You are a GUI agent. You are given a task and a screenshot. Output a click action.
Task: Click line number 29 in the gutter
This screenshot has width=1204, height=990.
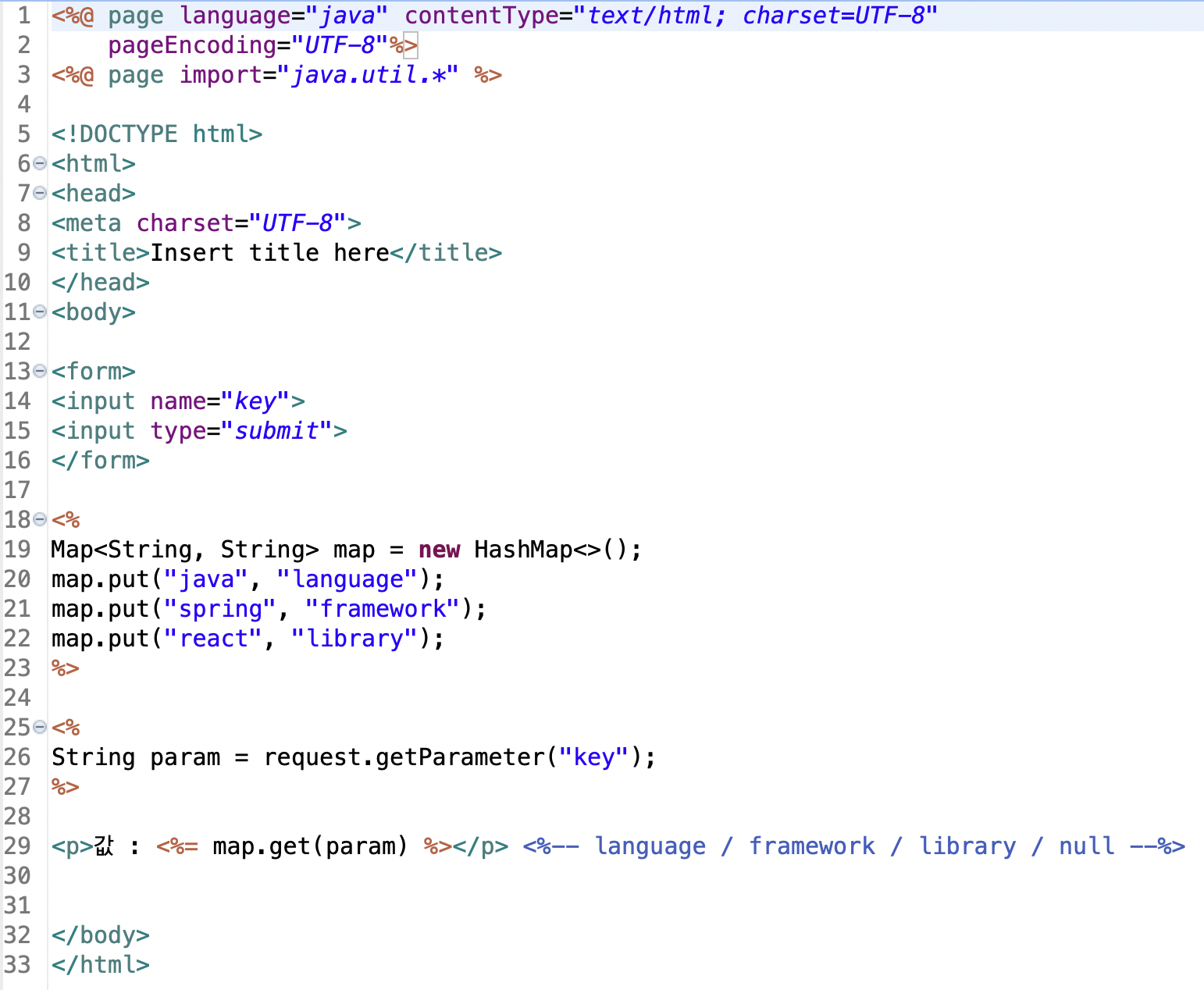coord(17,846)
